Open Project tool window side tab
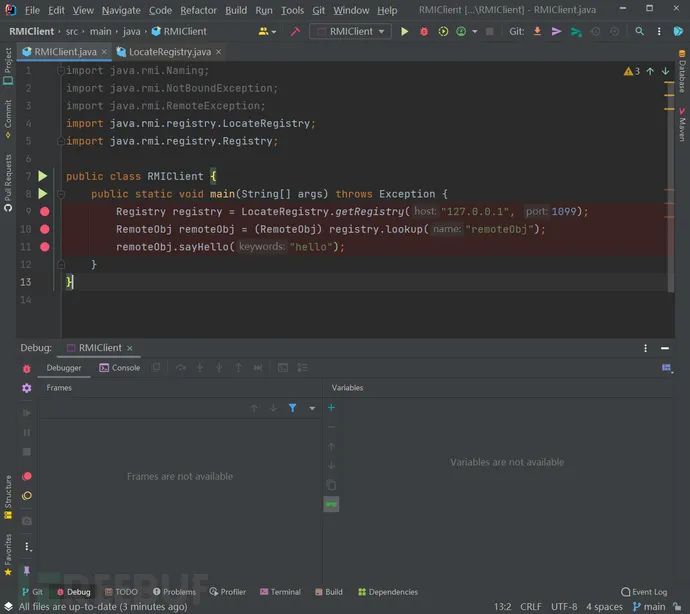This screenshot has width=690, height=614. 8,66
